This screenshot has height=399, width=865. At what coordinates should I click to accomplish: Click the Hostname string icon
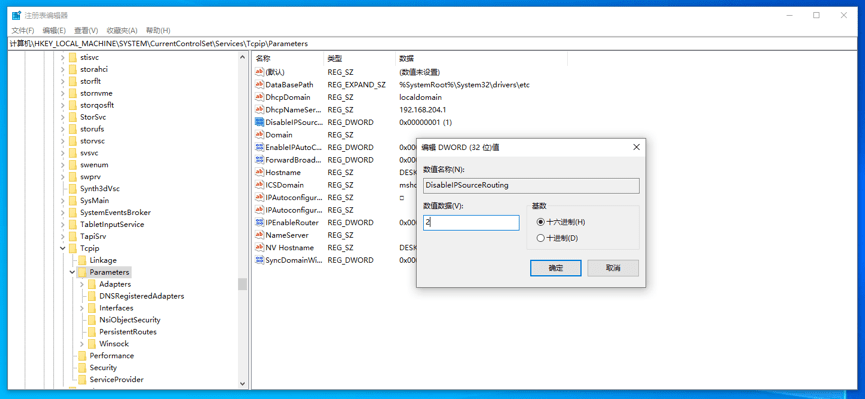tap(260, 172)
